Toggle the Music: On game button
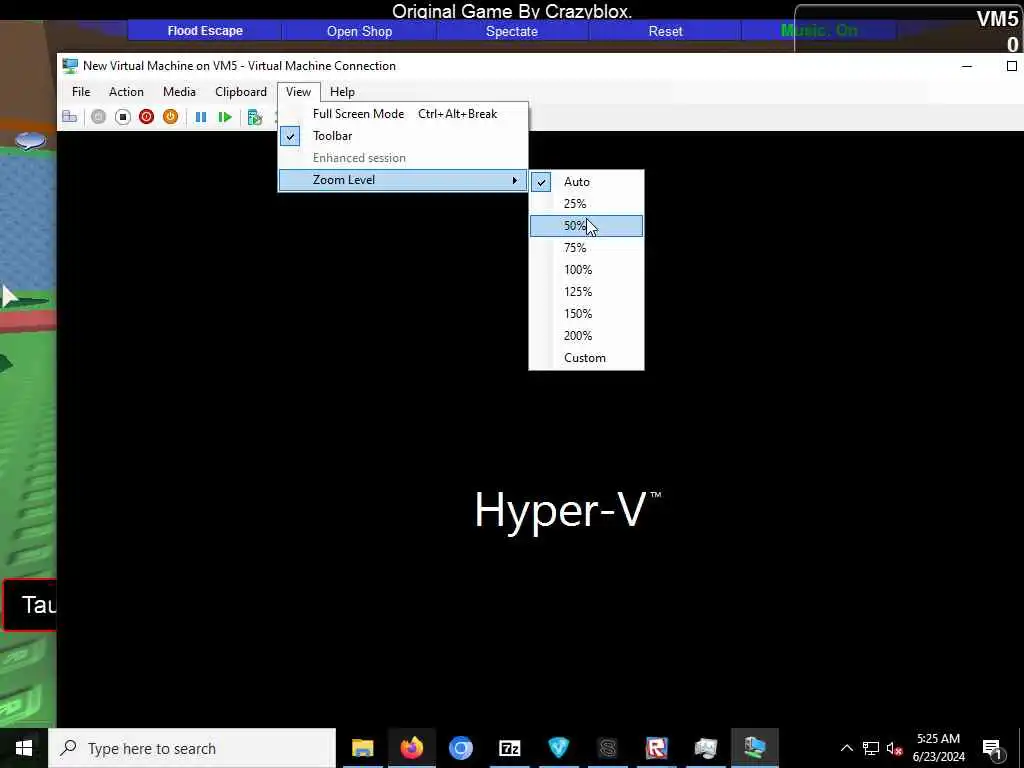This screenshot has height=768, width=1024. [x=819, y=31]
